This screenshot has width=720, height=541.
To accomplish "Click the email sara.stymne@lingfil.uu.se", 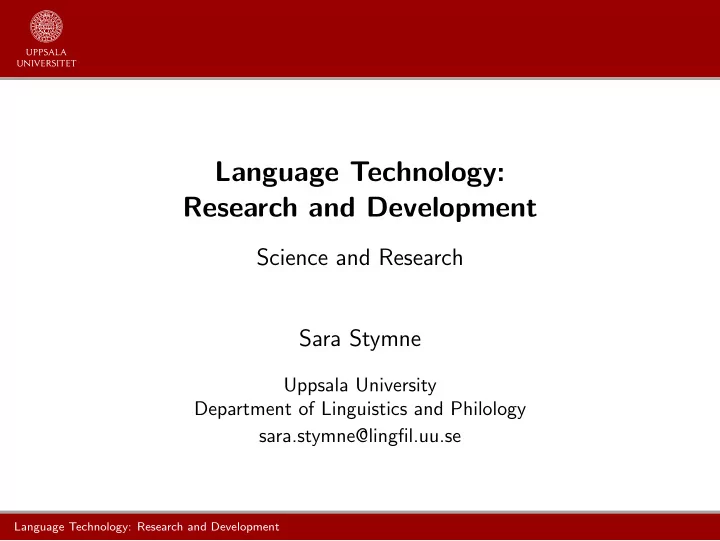I will tap(360, 436).
